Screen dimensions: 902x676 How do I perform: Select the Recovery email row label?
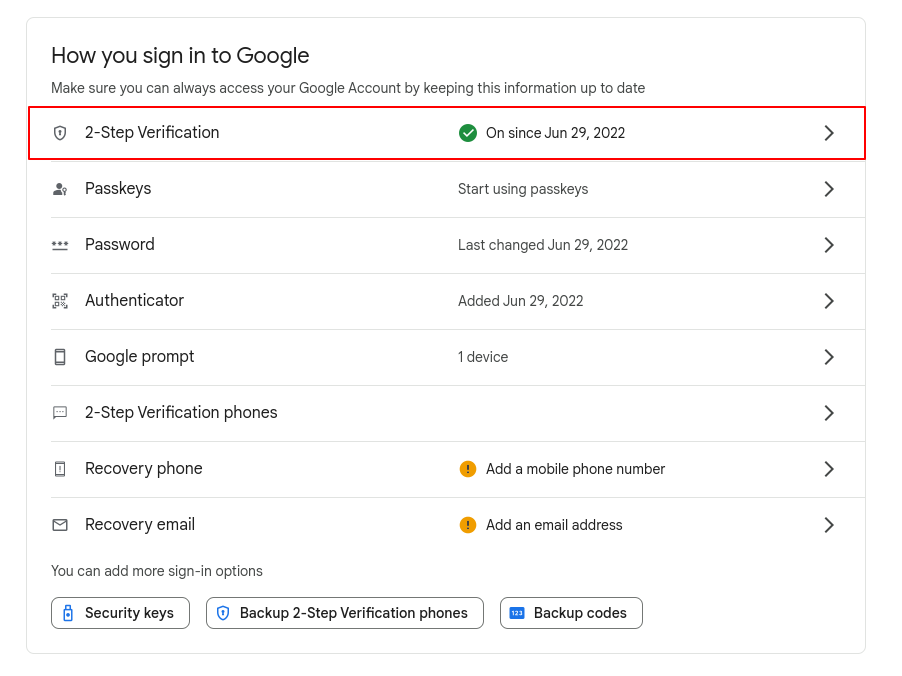click(x=140, y=525)
